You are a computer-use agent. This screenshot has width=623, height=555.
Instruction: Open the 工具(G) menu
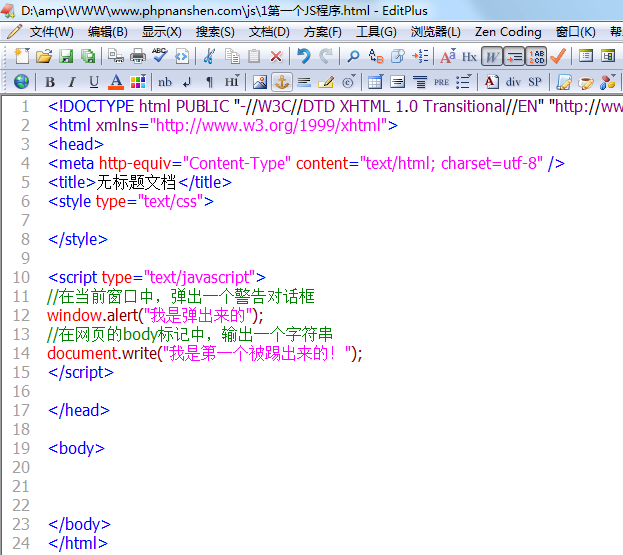(x=376, y=32)
